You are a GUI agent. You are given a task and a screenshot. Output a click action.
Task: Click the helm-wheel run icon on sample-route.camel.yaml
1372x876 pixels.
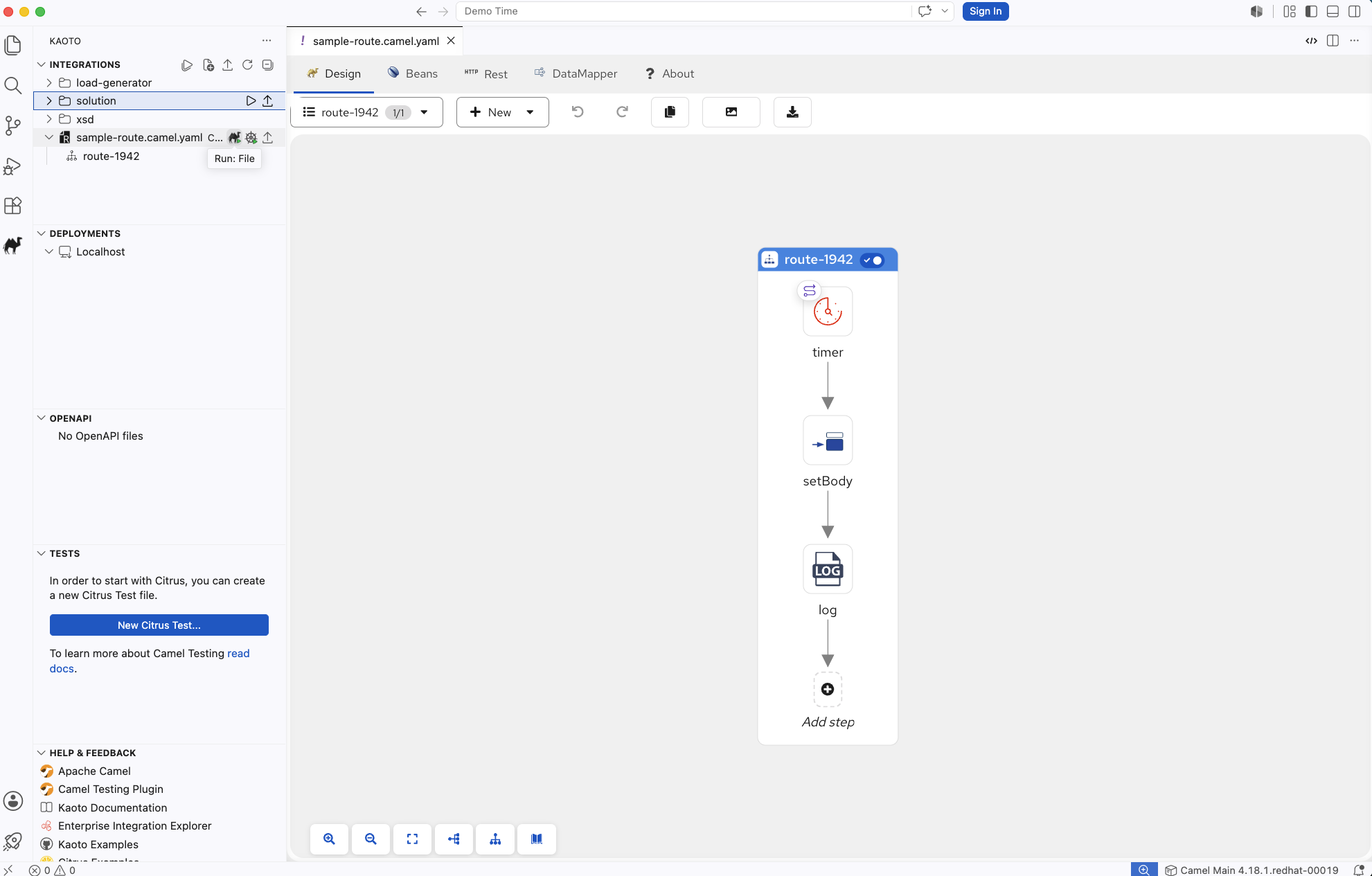click(x=251, y=138)
